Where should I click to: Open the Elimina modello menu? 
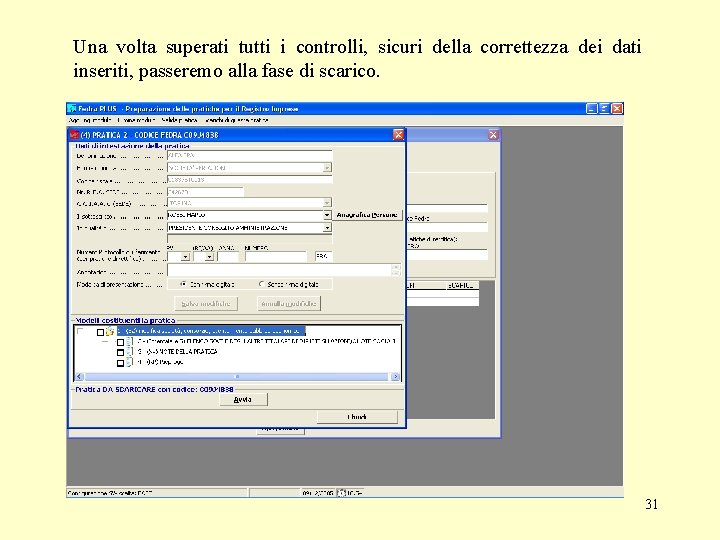[x=135, y=120]
